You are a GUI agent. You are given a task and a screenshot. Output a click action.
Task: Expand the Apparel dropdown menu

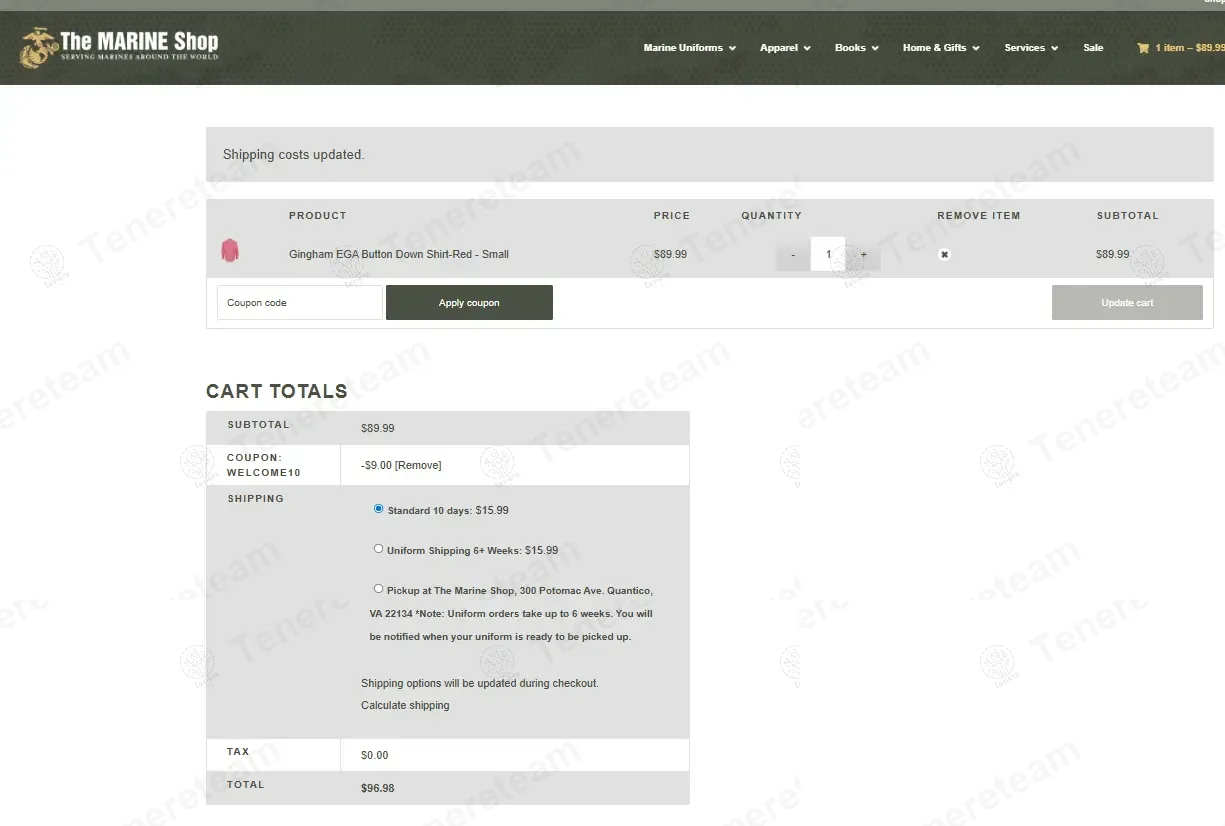785,48
